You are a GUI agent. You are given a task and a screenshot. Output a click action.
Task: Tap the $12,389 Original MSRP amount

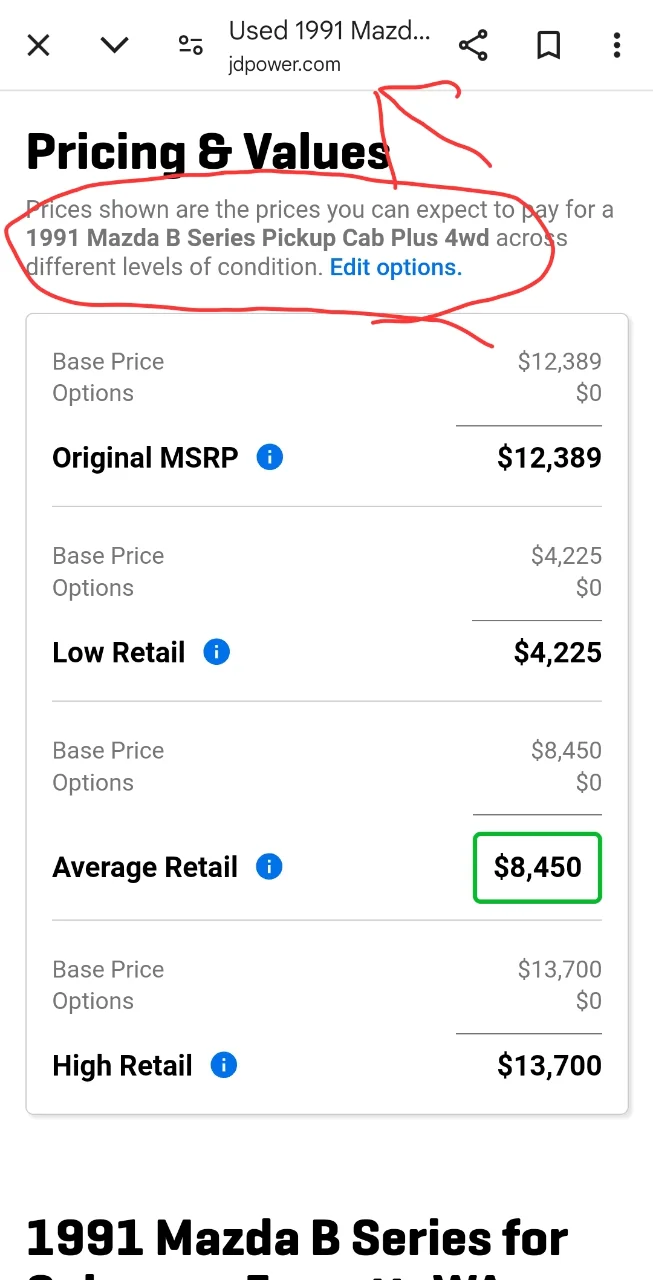[x=549, y=458]
